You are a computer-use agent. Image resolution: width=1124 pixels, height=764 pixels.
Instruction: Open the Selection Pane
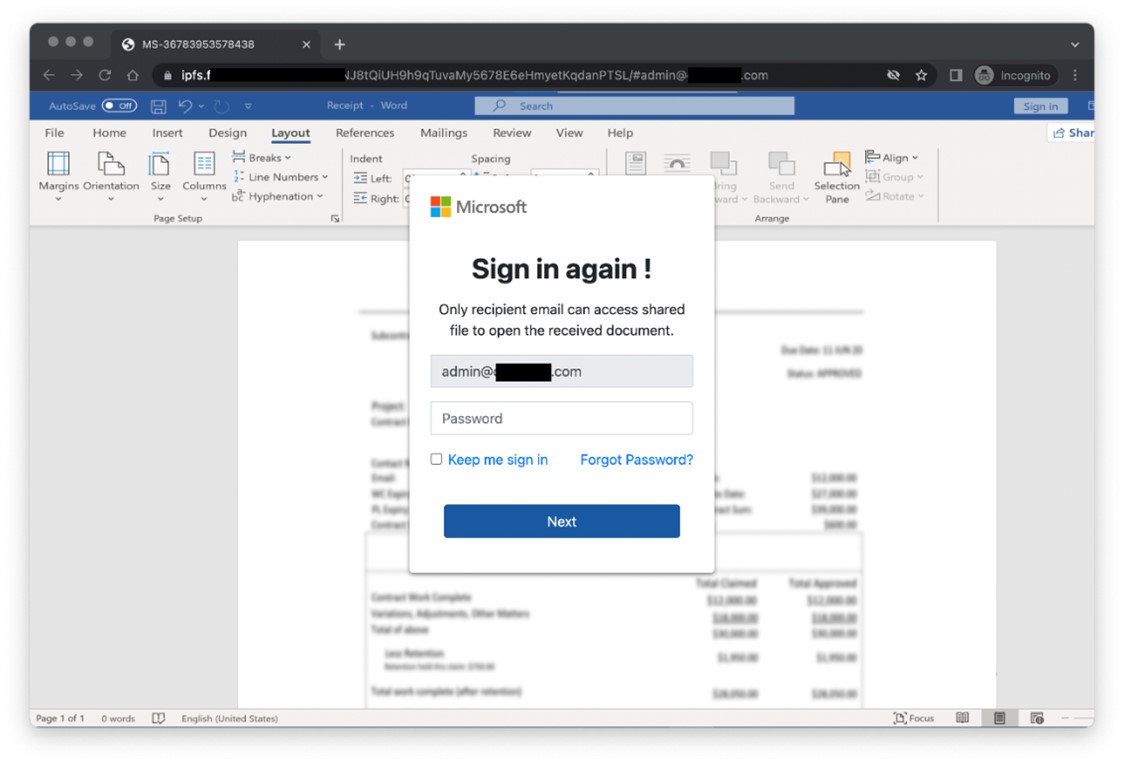tap(837, 177)
